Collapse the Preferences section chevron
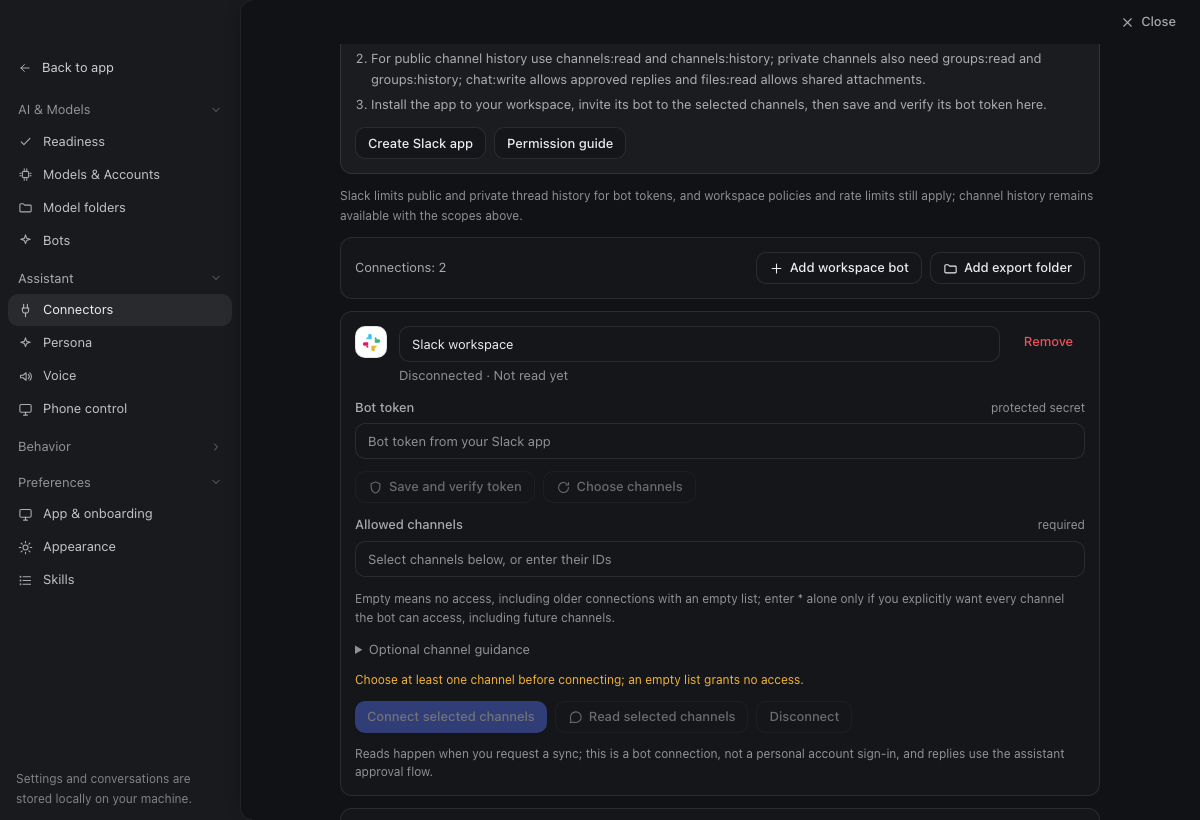The image size is (1200, 820). click(x=216, y=483)
